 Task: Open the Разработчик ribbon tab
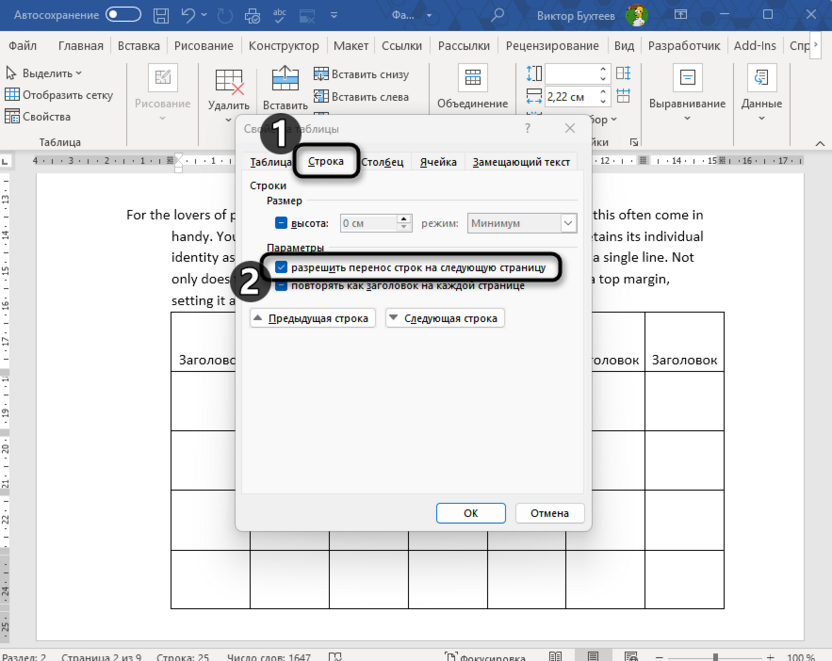click(684, 46)
